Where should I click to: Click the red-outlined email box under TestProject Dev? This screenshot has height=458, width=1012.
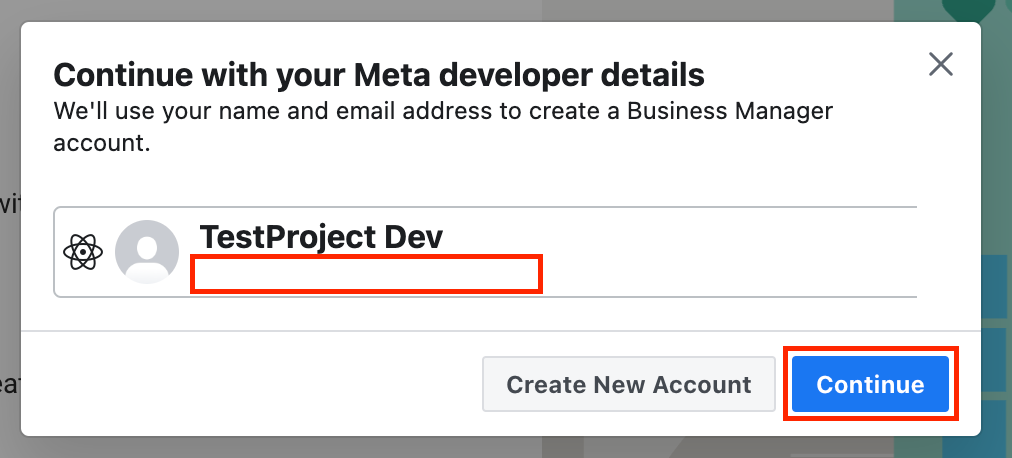(x=366, y=275)
